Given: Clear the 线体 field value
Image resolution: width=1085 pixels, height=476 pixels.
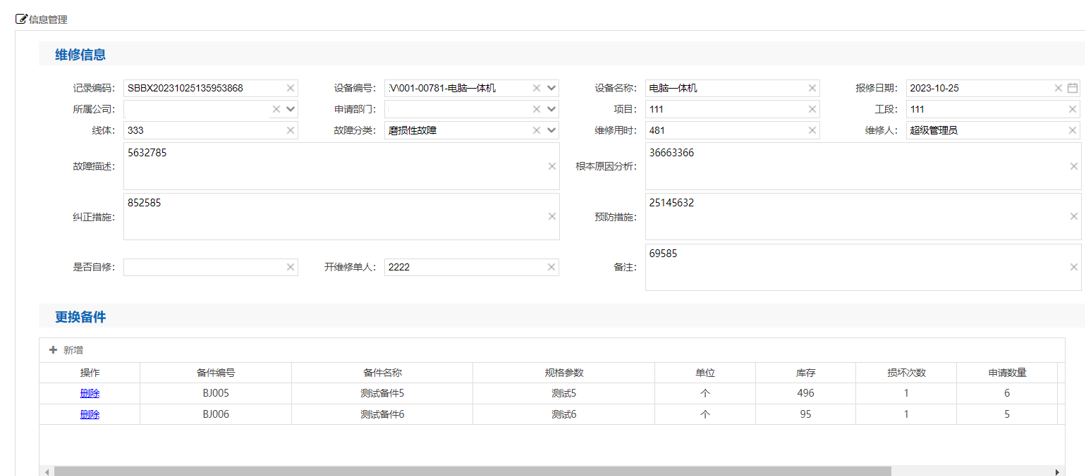Looking at the screenshot, I should tap(291, 130).
